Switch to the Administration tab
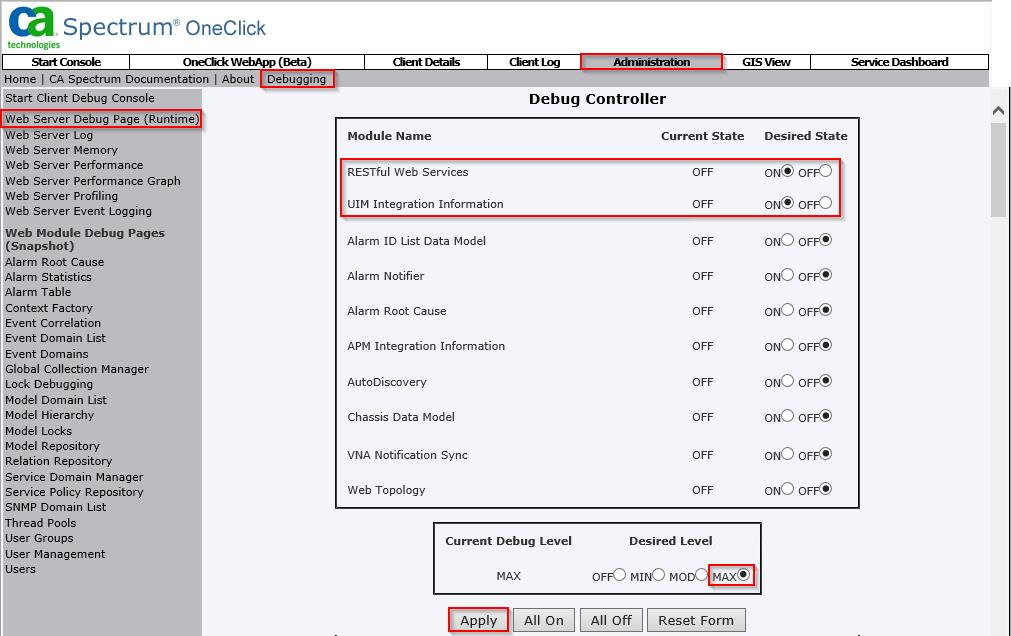This screenshot has height=636, width=1011. click(x=650, y=61)
